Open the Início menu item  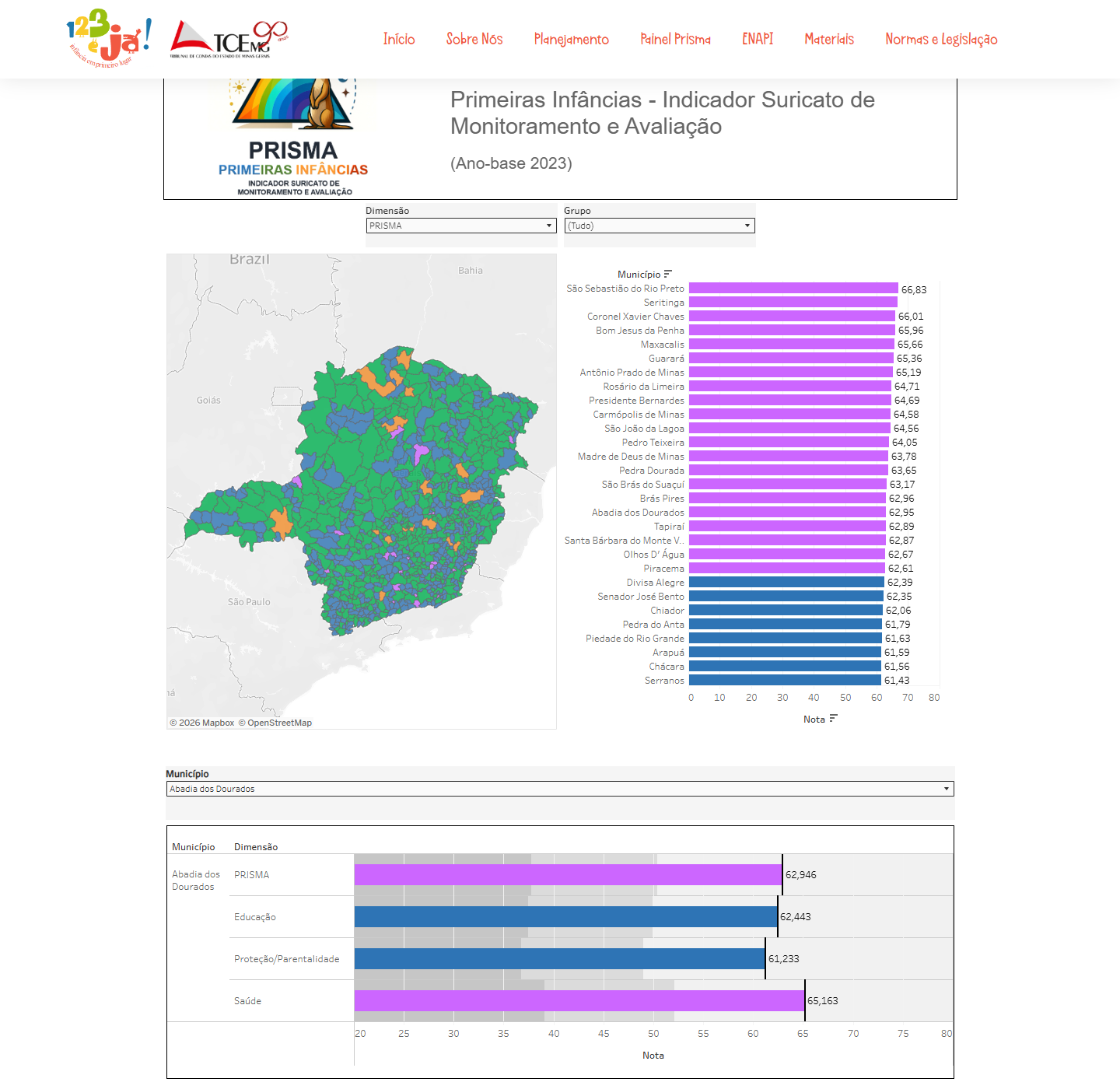(x=399, y=39)
